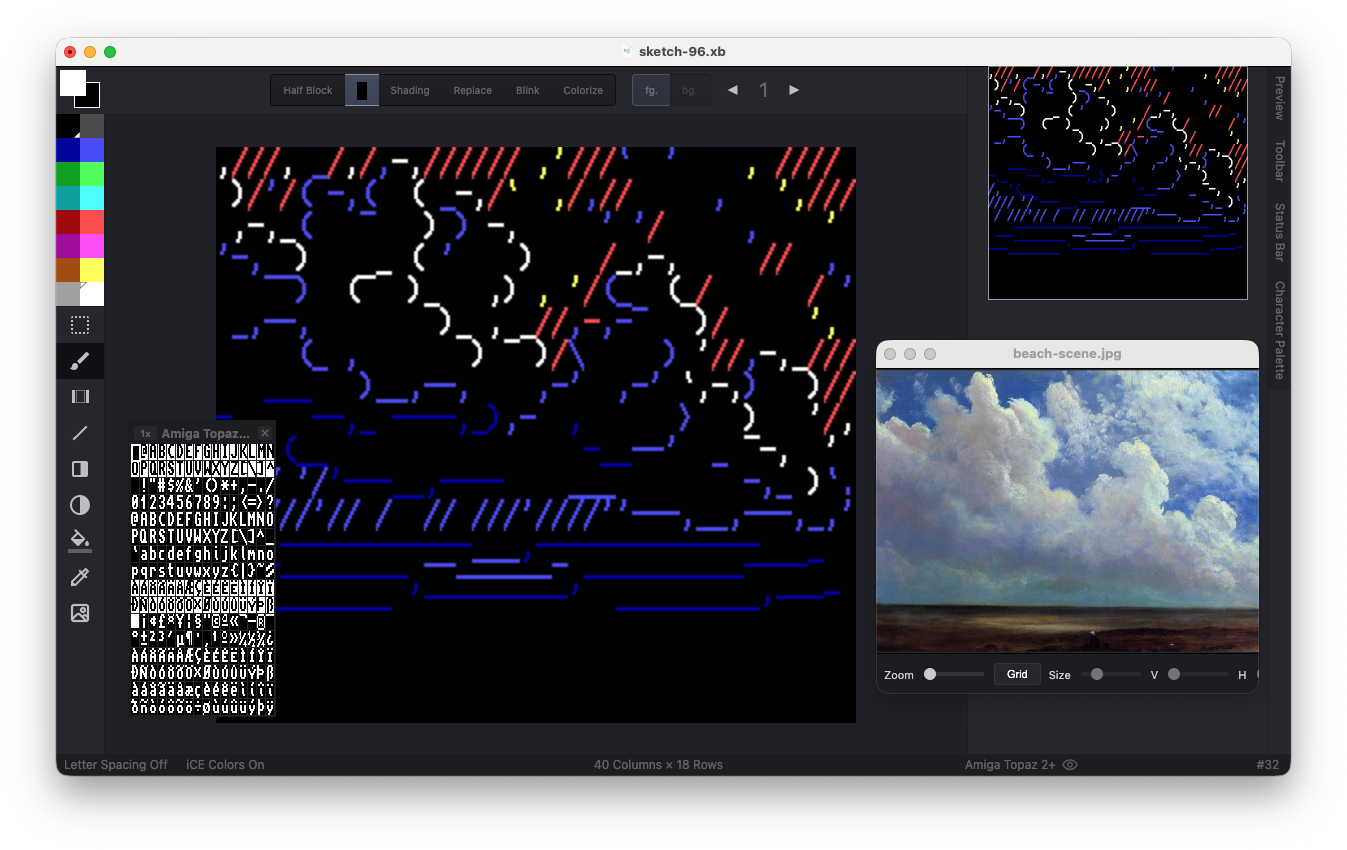Pick the light gray palette color
Viewport: 1347px width, 850px height.
pyautogui.click(x=68, y=294)
